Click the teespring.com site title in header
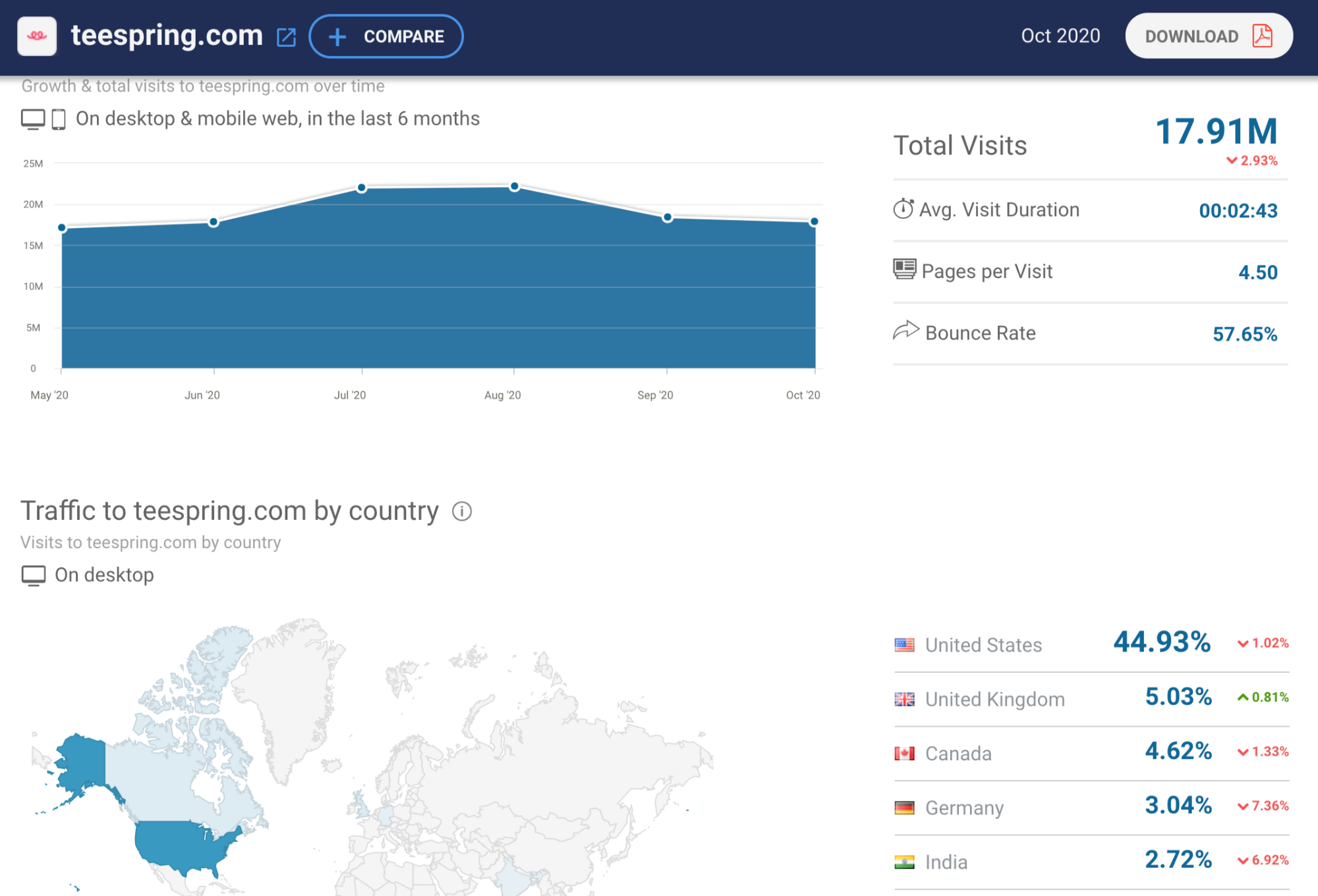The width and height of the screenshot is (1318, 896). [167, 36]
